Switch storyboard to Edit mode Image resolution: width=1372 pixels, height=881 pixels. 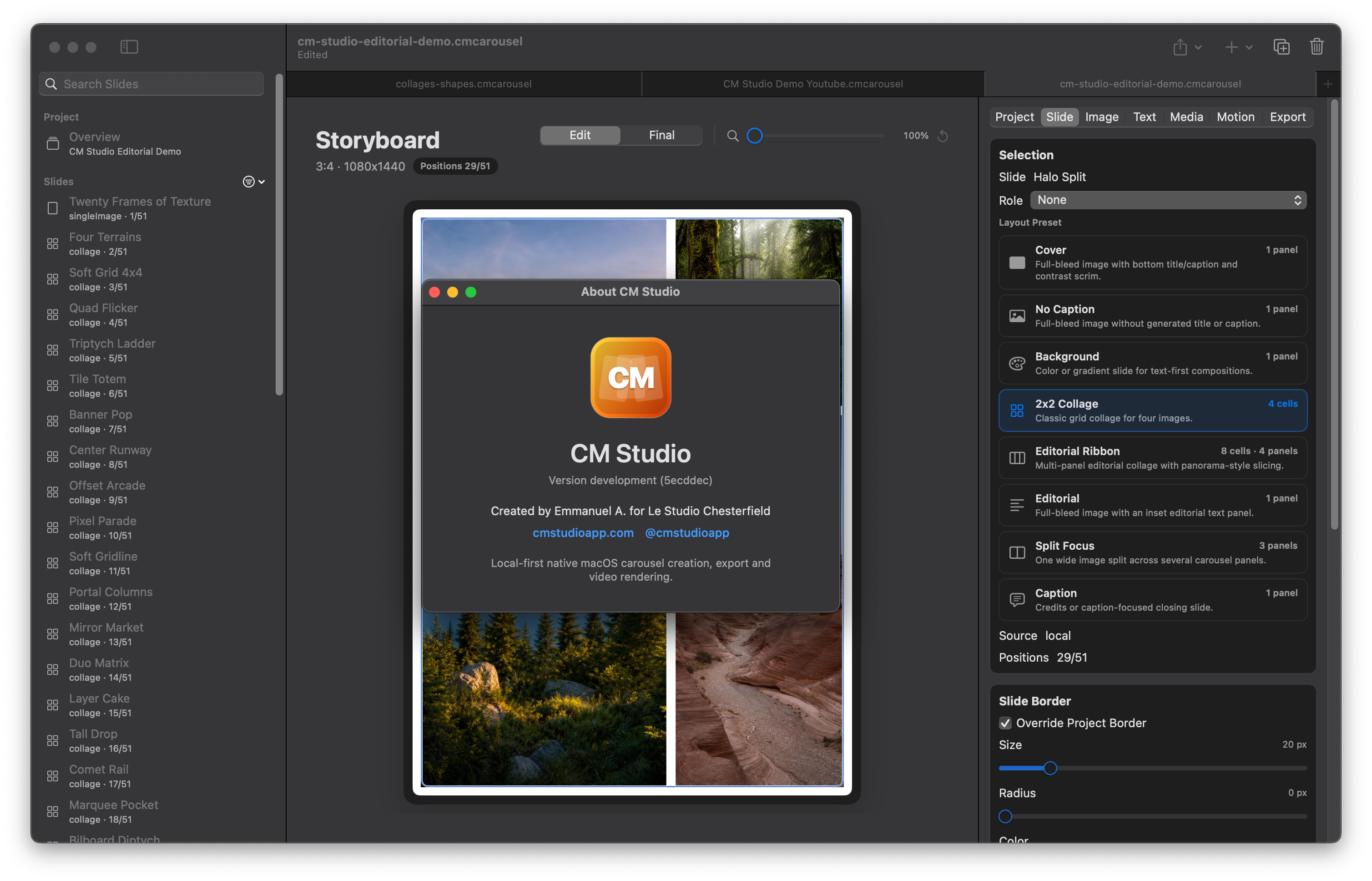coord(580,136)
